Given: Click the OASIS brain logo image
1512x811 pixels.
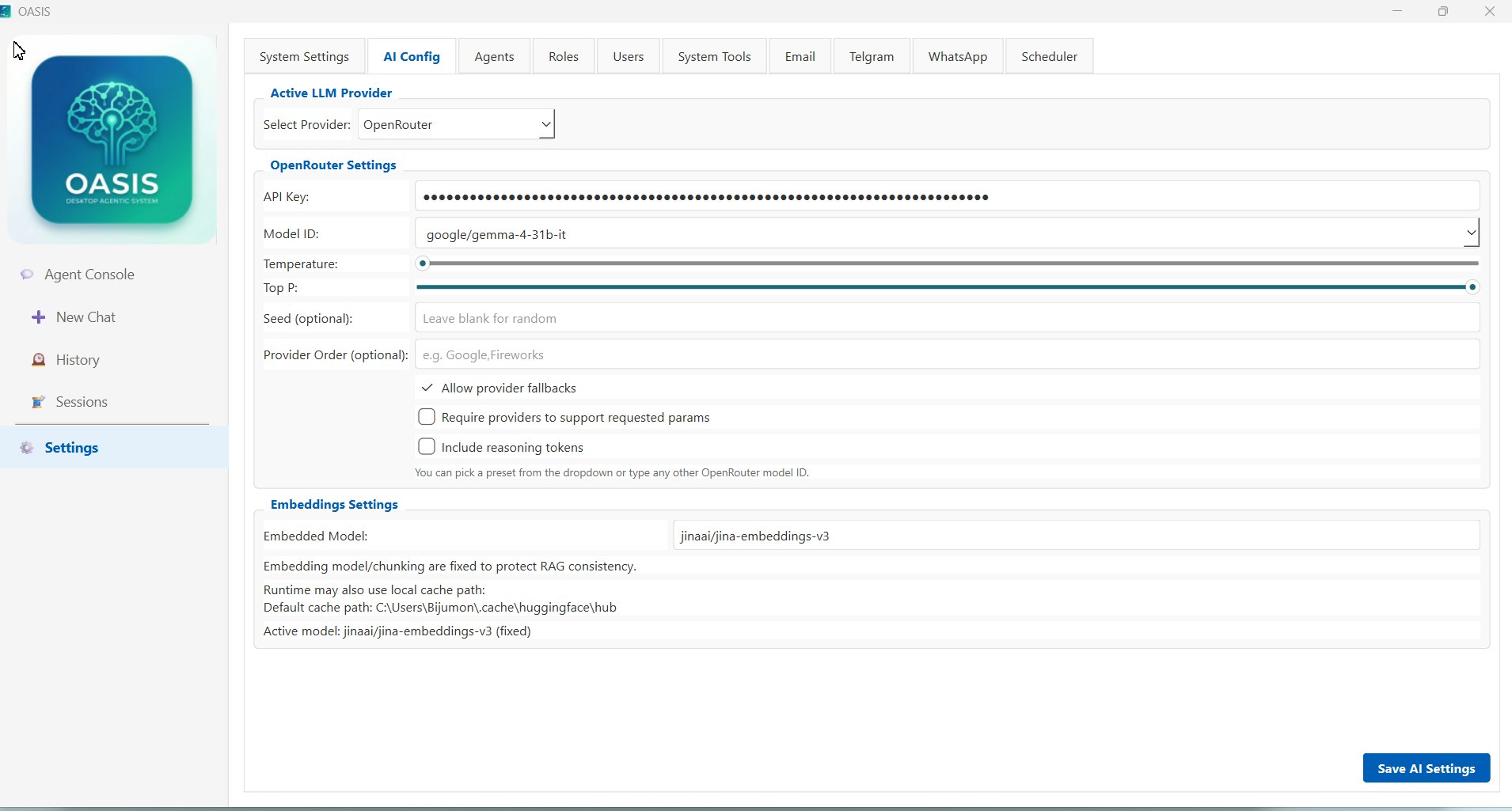Looking at the screenshot, I should (x=112, y=139).
